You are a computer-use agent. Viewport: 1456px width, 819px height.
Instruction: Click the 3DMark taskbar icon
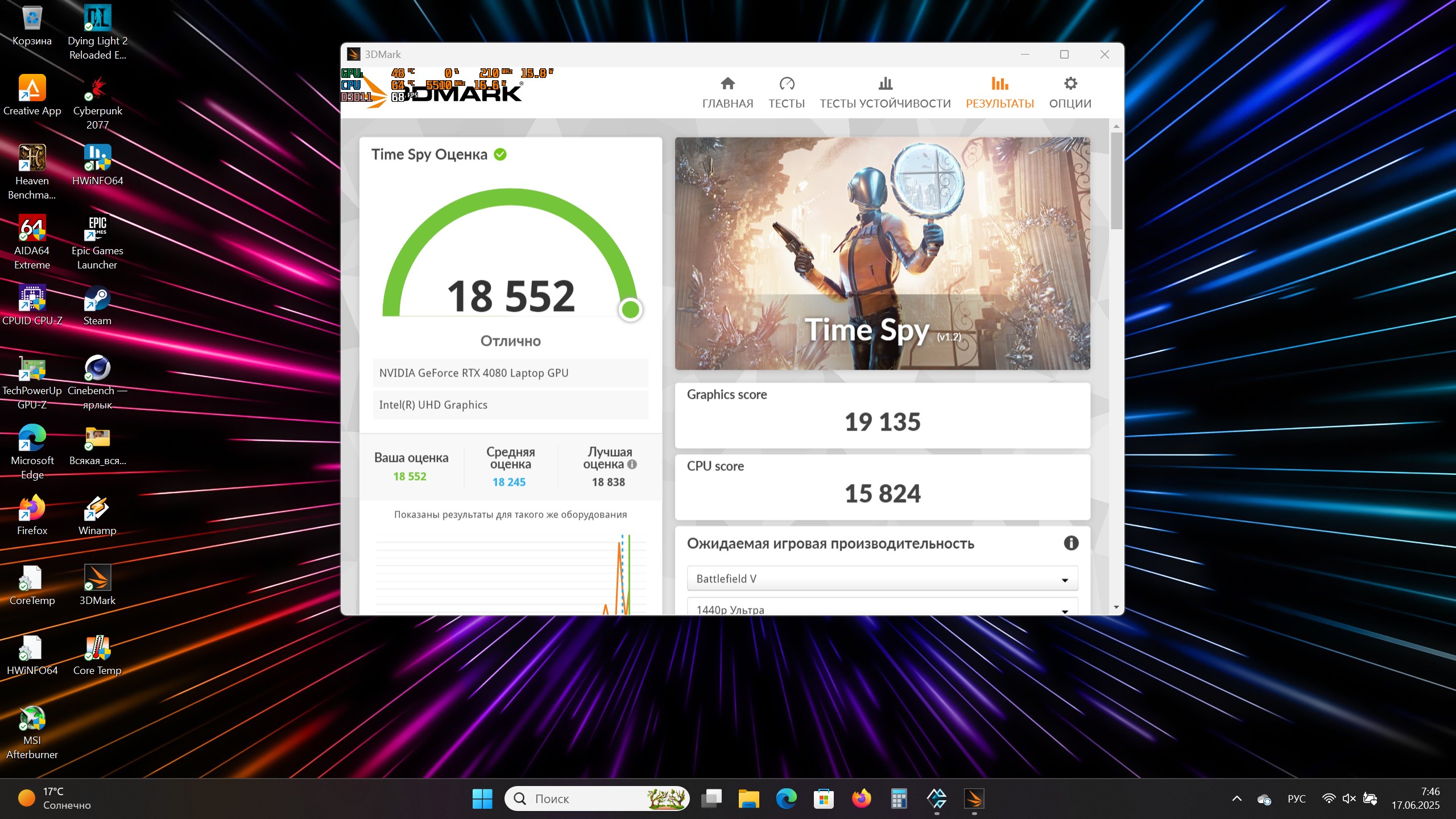point(974,799)
